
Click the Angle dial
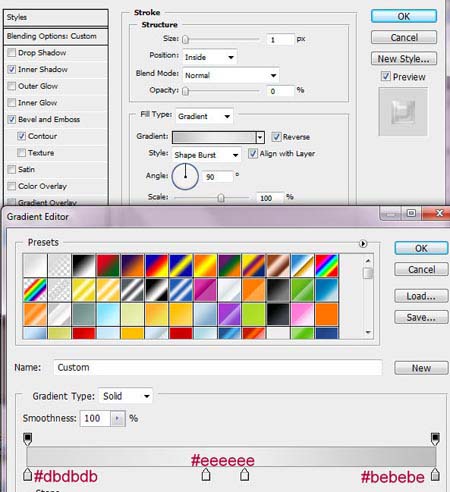coord(185,176)
